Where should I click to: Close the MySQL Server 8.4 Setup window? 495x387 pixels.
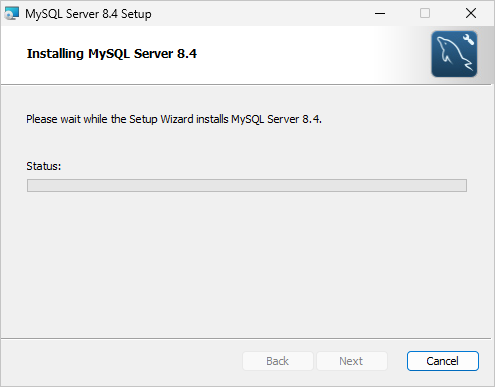click(x=471, y=13)
